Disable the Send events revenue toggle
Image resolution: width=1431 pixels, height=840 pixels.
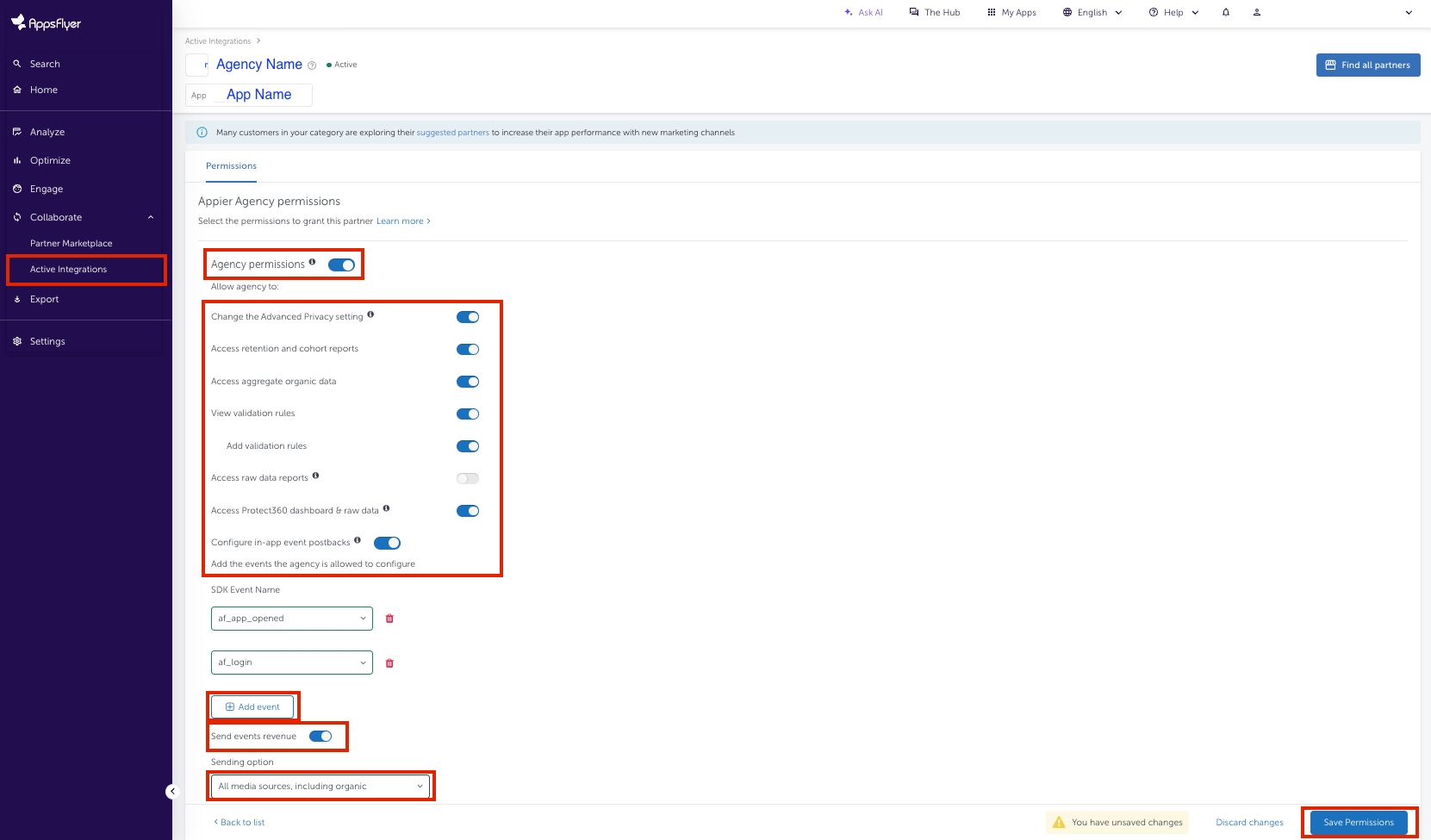[320, 737]
